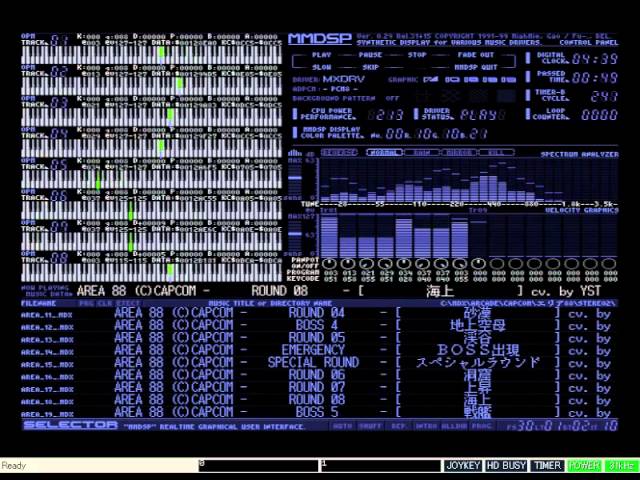Toggle ALLDIR mode in the selector bar

click(455, 426)
